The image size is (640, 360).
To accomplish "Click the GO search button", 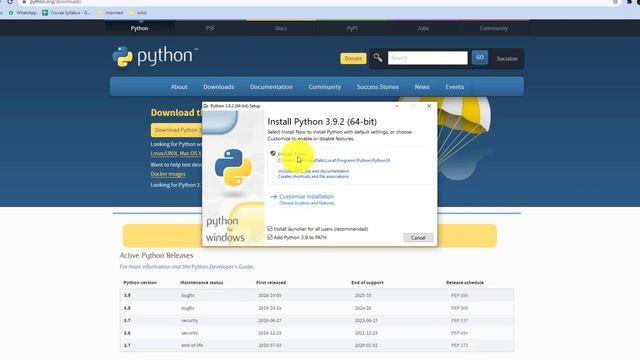I will [480, 58].
